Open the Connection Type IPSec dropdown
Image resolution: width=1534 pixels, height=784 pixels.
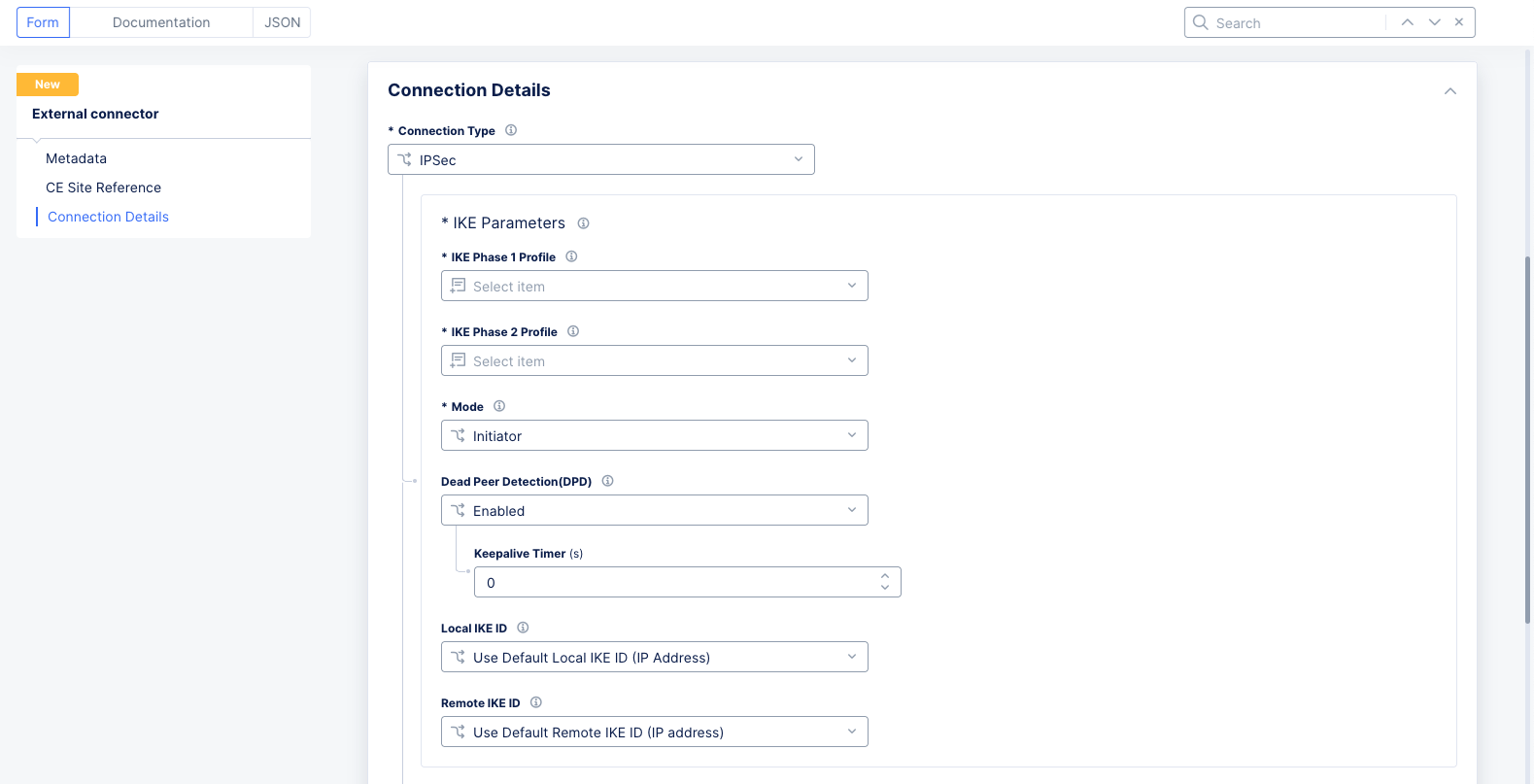(600, 159)
